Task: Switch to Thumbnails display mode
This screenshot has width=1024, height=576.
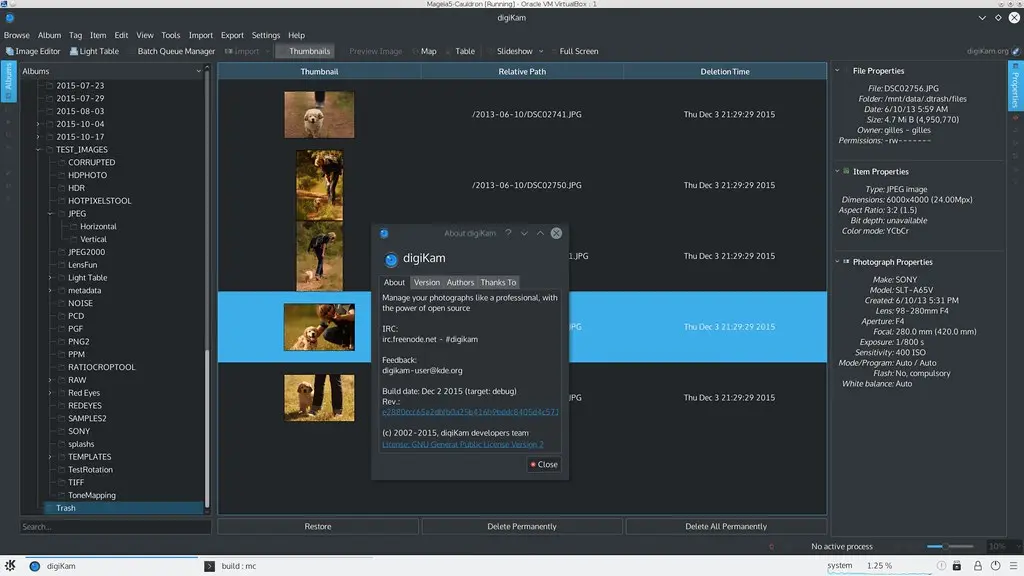Action: tap(308, 51)
